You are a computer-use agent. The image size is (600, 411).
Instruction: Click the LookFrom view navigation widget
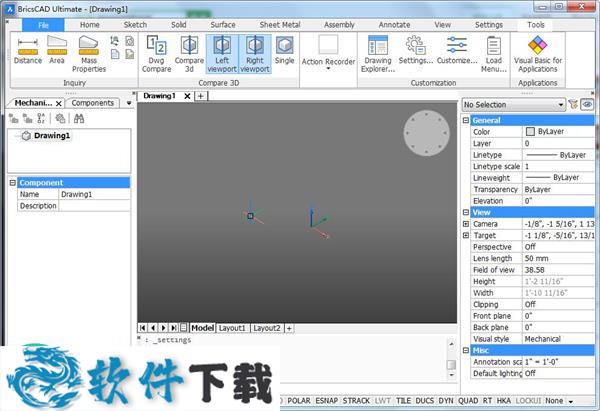(x=427, y=133)
